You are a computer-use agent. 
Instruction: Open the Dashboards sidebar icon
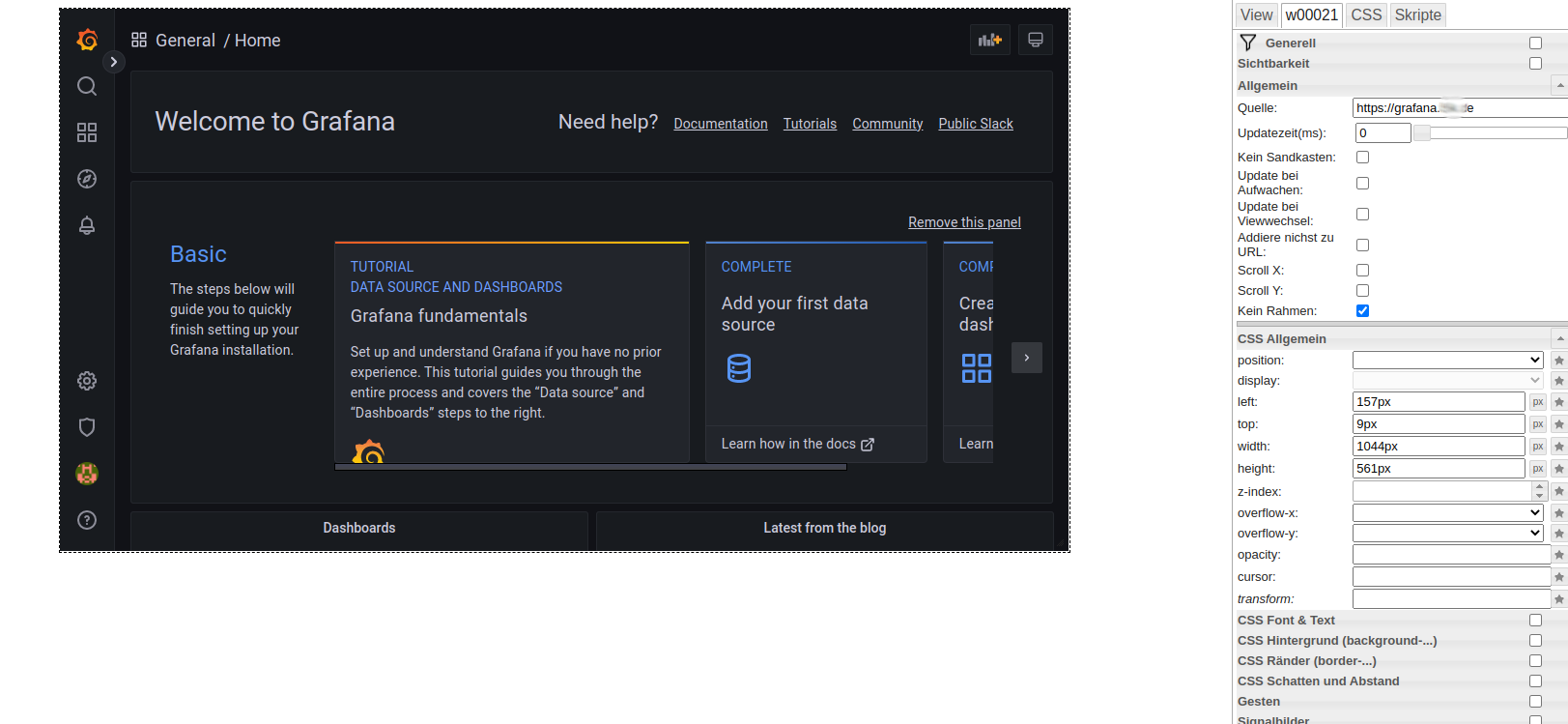point(87,132)
